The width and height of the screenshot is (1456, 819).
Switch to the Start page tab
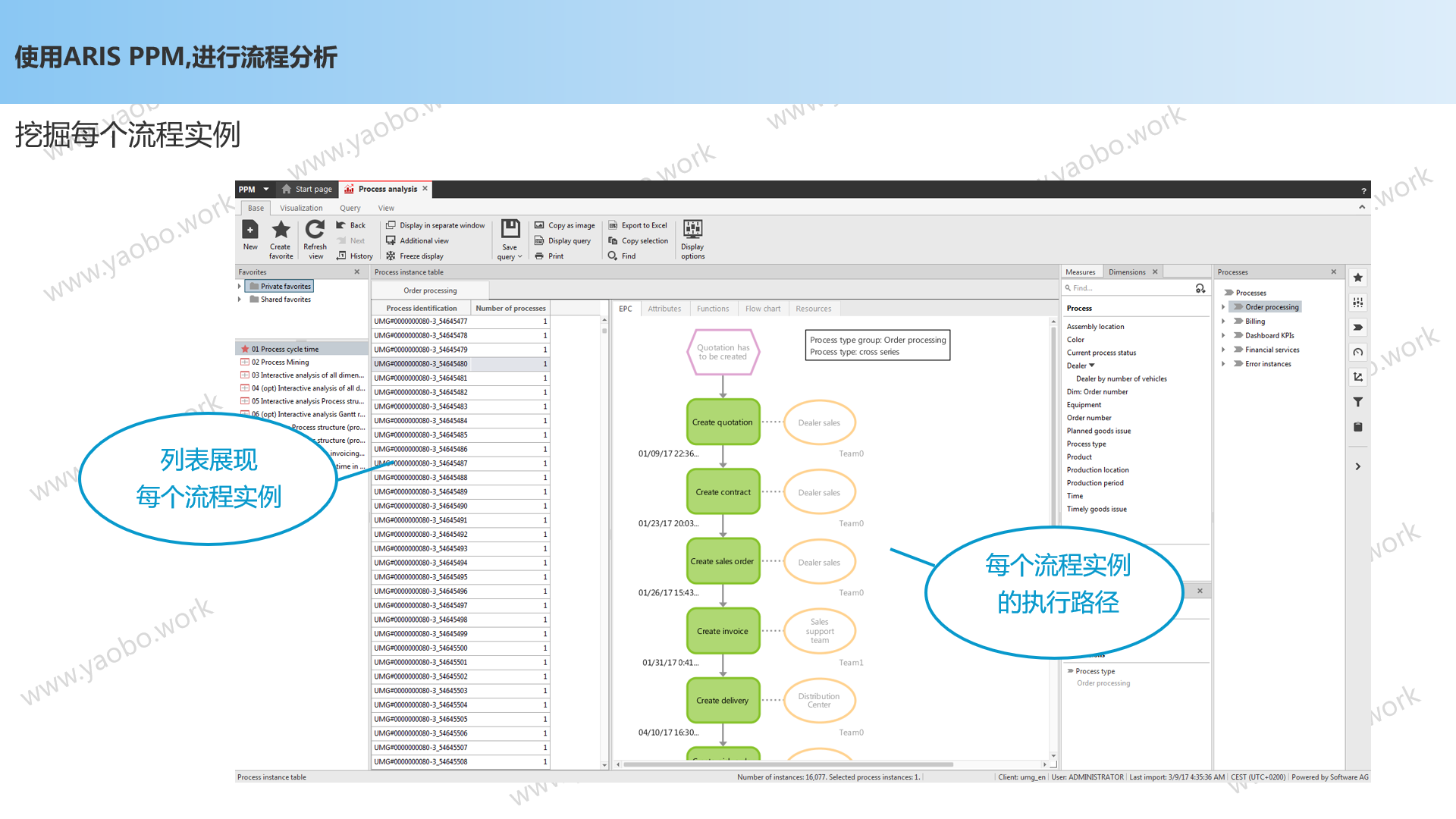pyautogui.click(x=306, y=190)
